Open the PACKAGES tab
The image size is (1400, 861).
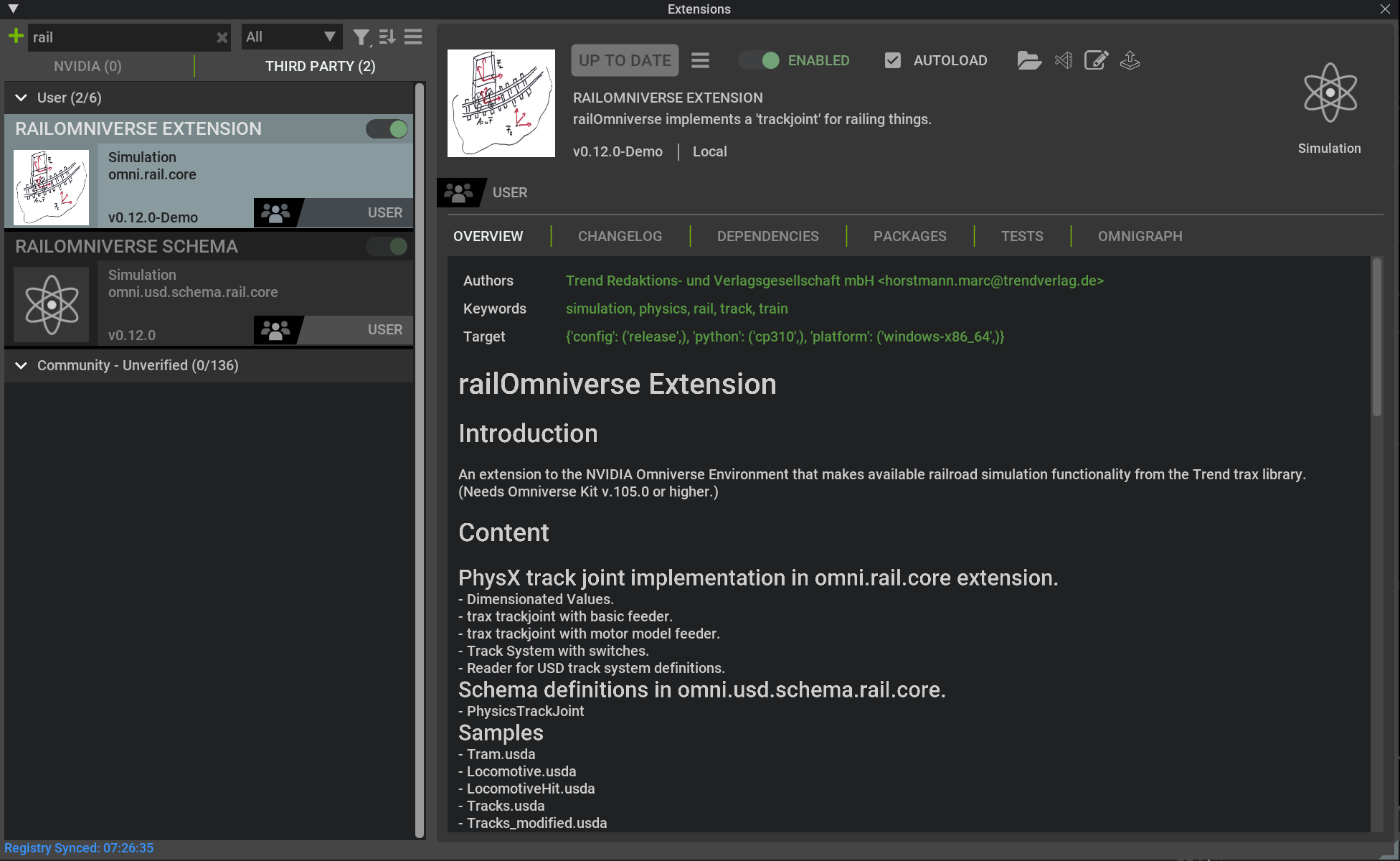pos(910,236)
